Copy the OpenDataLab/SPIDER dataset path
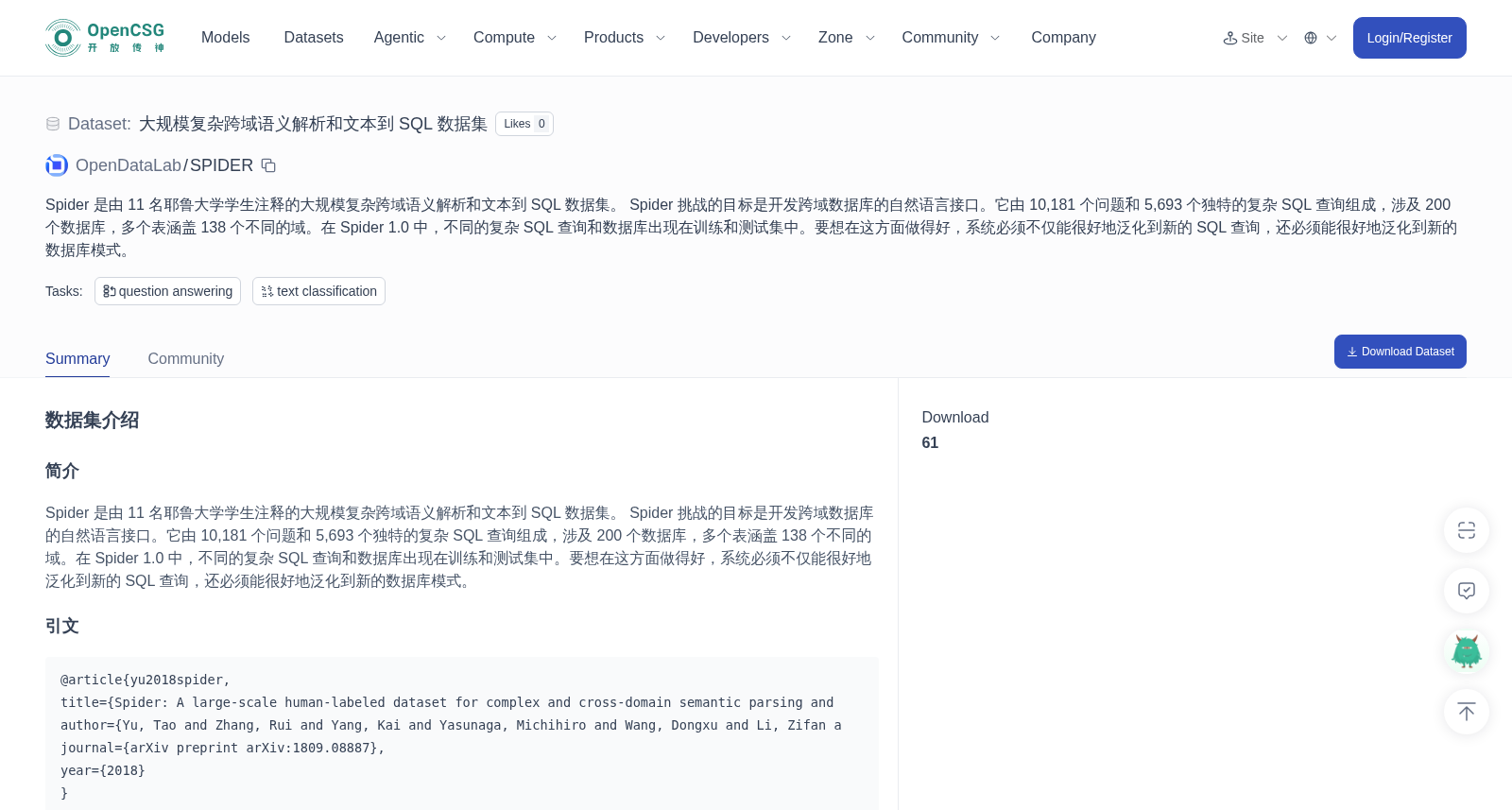The image size is (1512, 810). [268, 165]
